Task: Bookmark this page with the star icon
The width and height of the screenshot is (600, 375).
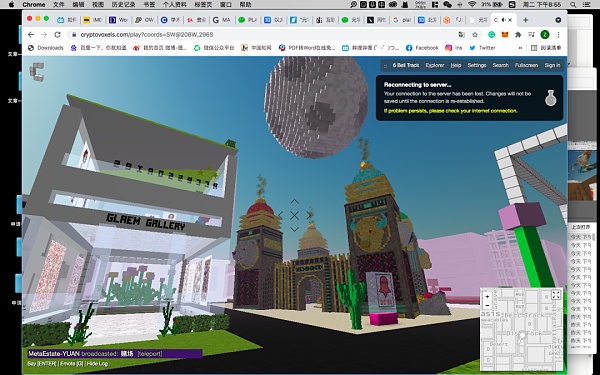Action: (x=475, y=35)
